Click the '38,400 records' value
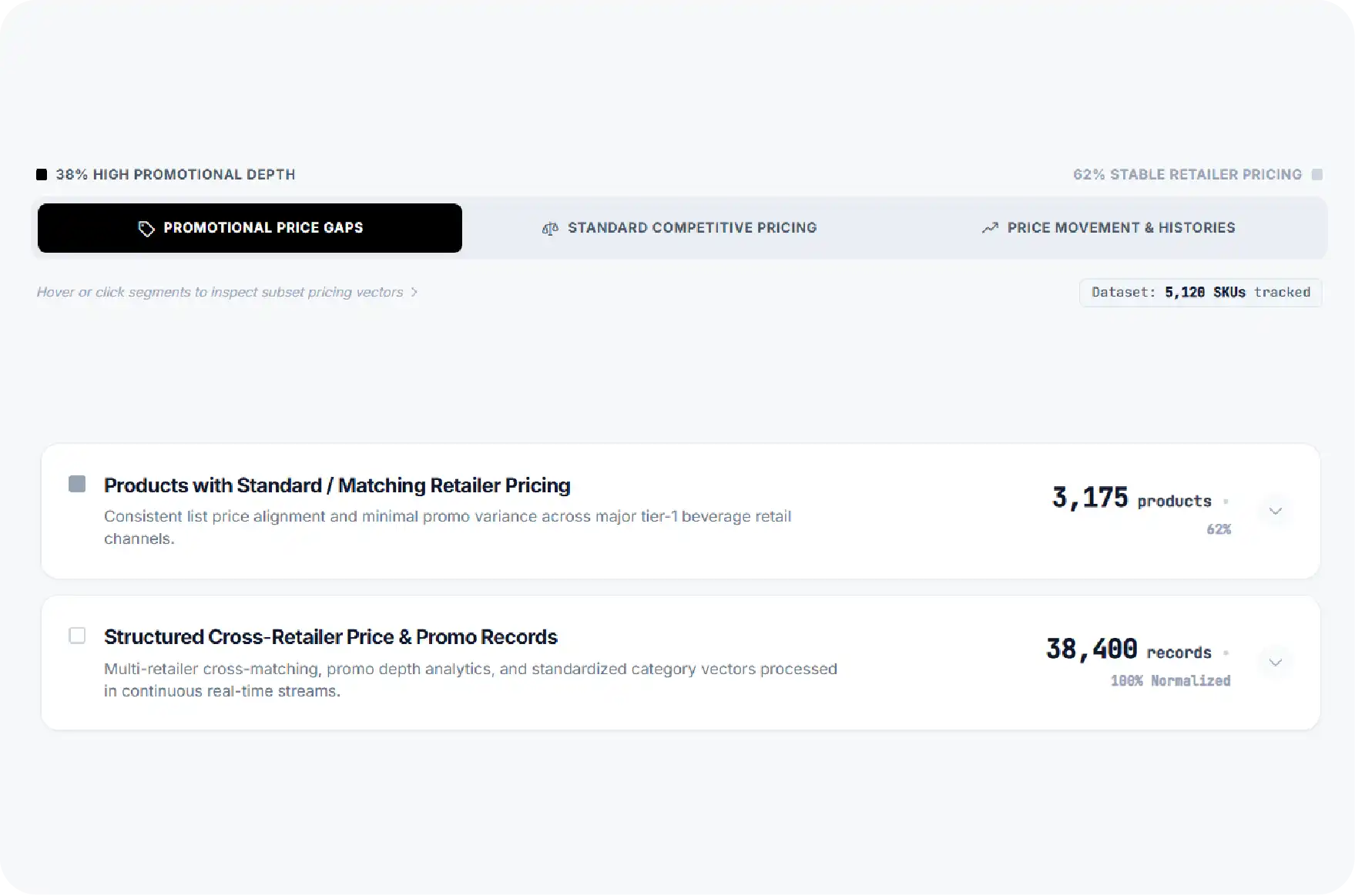1355x896 pixels. click(x=1129, y=649)
